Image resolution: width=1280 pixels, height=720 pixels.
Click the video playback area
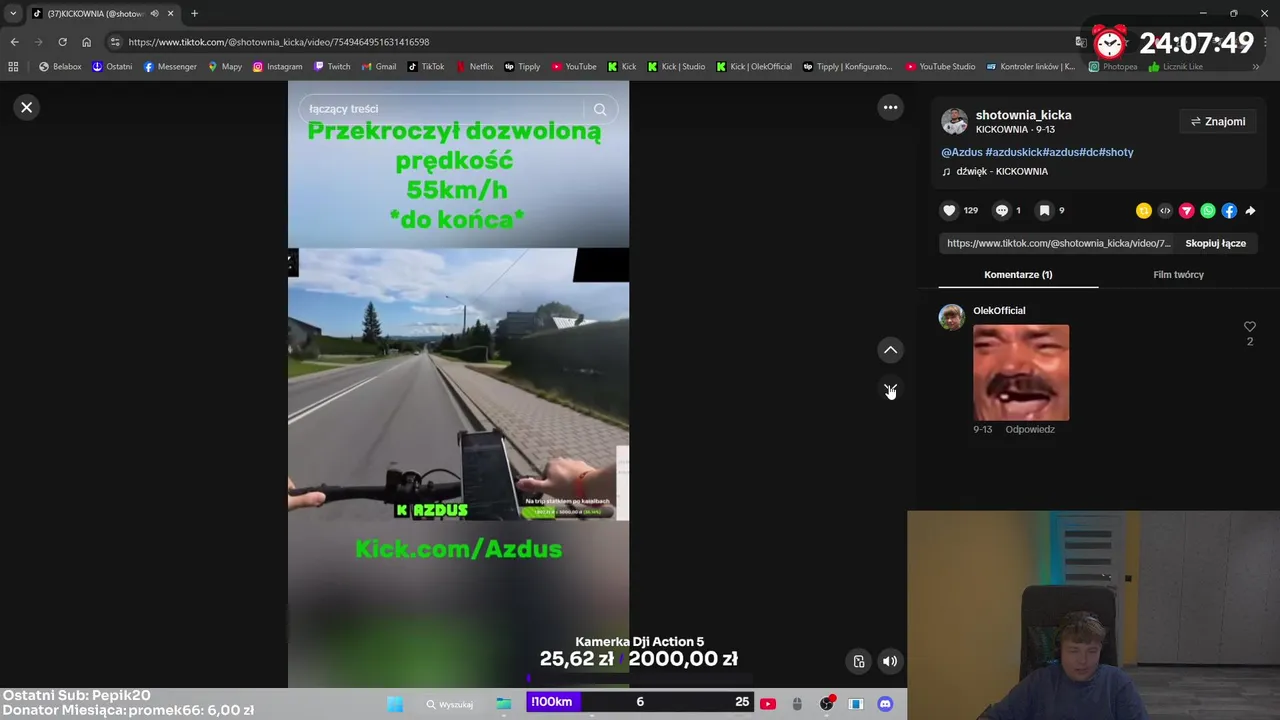point(458,384)
